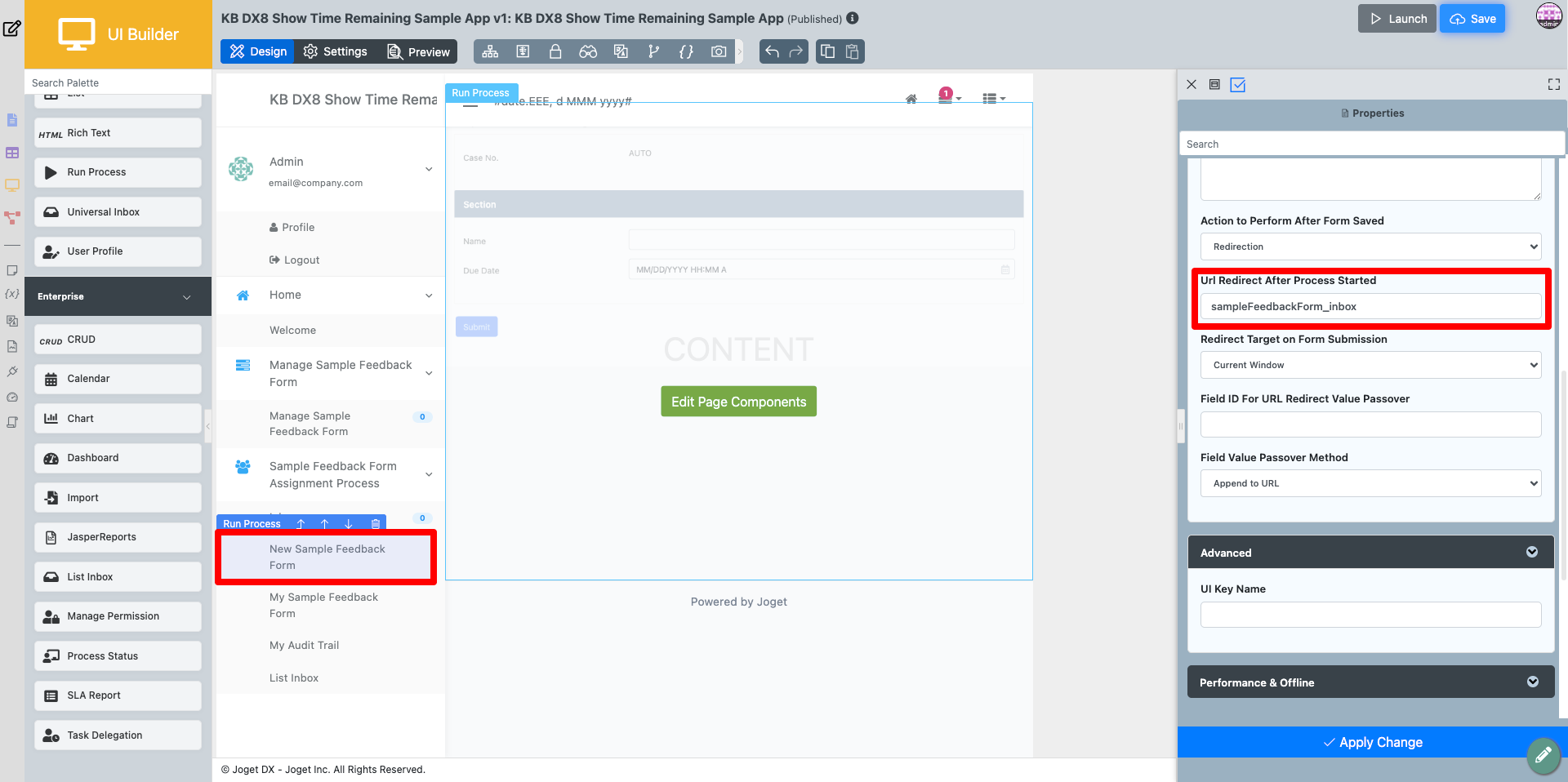
Task: Click the home icon in the preview header
Action: pyautogui.click(x=911, y=99)
